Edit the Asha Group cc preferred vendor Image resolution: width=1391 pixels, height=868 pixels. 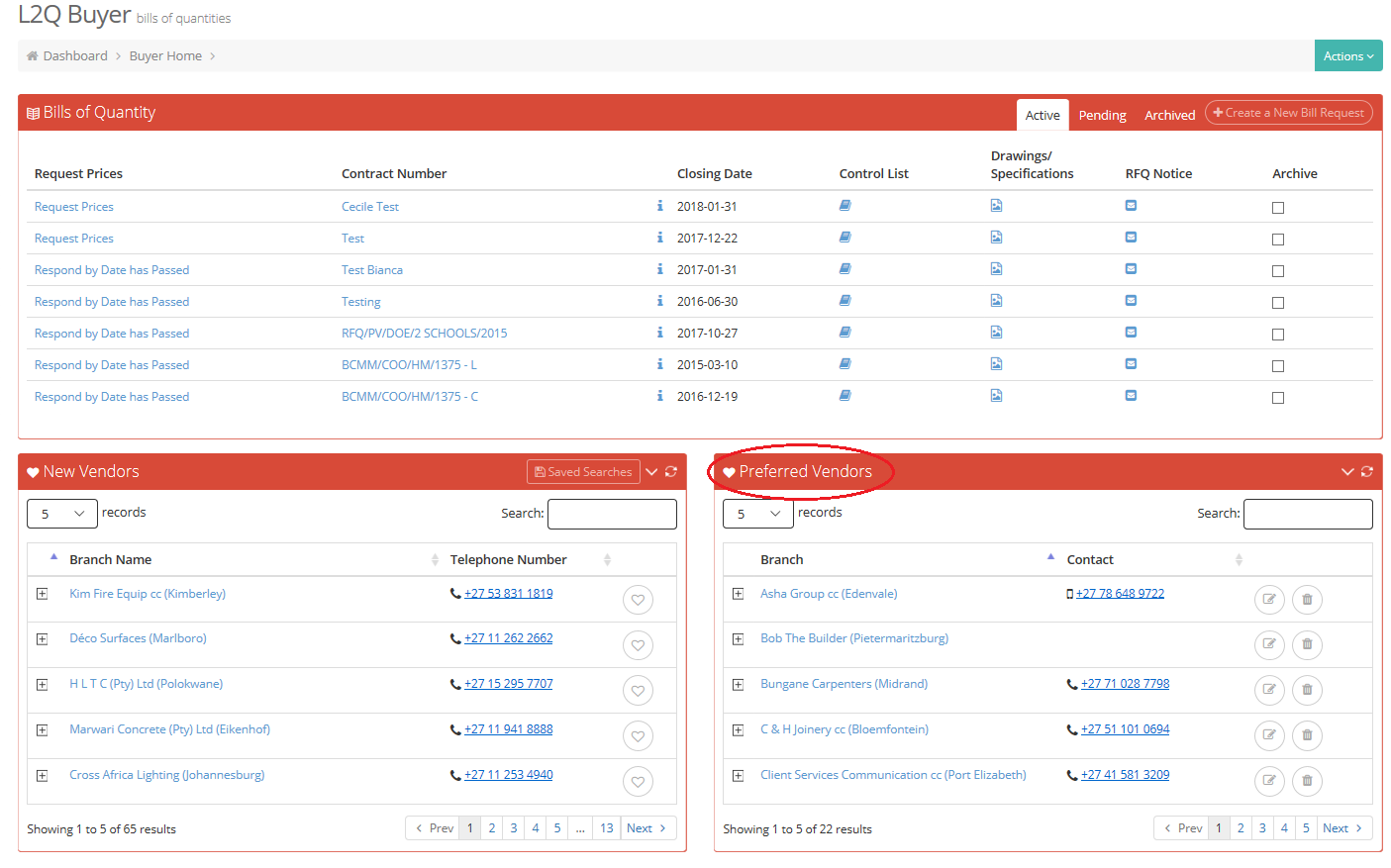pos(1269,599)
